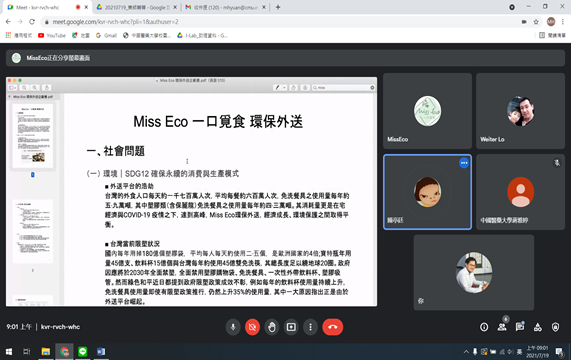Raise hand in the meeting
571x360 pixels.
272,327
